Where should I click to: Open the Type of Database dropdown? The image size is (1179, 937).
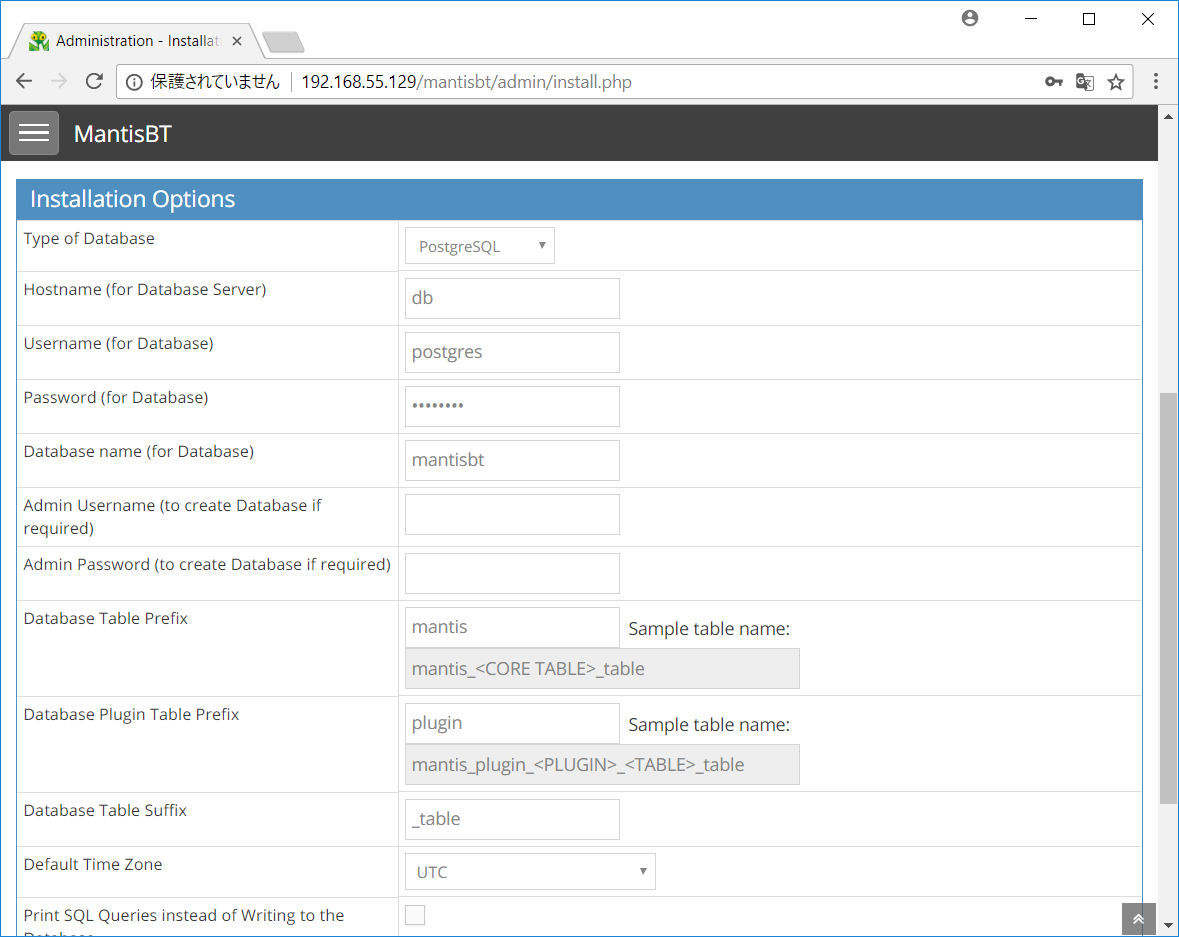[479, 245]
